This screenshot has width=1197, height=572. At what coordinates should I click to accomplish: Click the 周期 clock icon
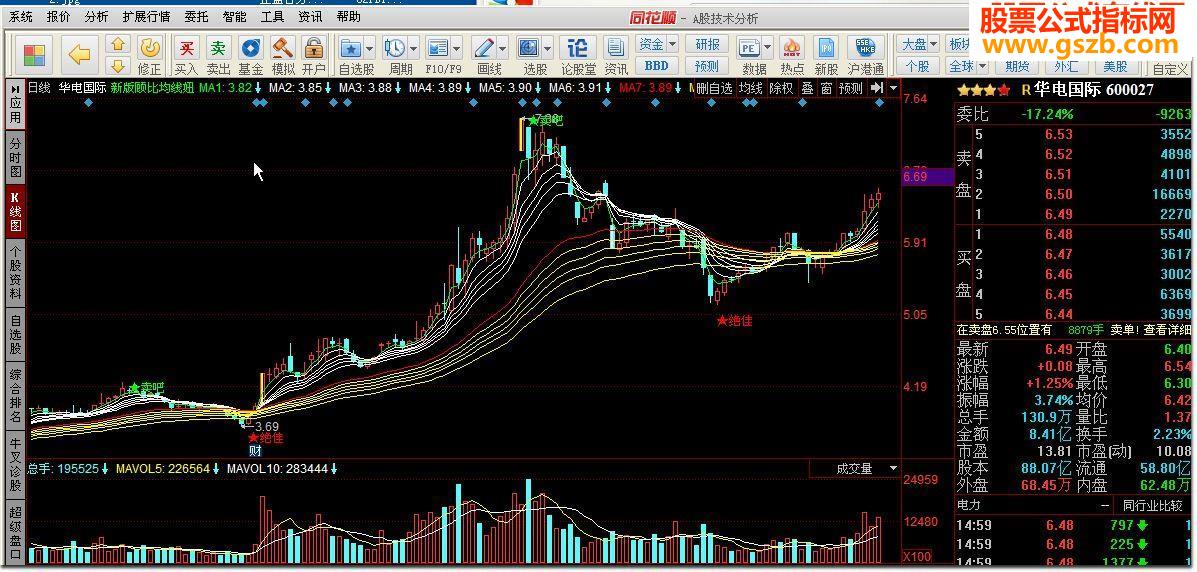coord(395,48)
